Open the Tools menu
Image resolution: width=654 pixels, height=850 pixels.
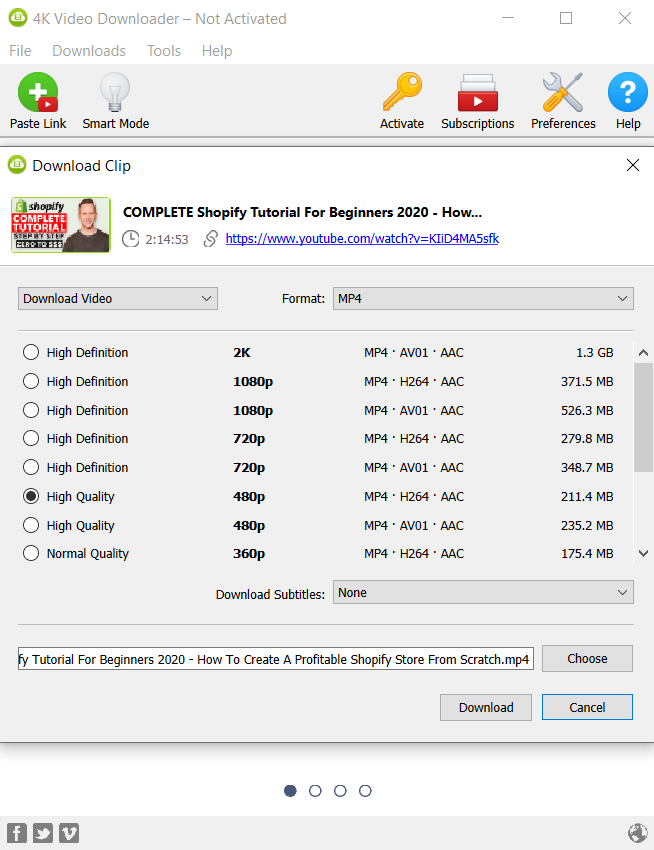[164, 51]
